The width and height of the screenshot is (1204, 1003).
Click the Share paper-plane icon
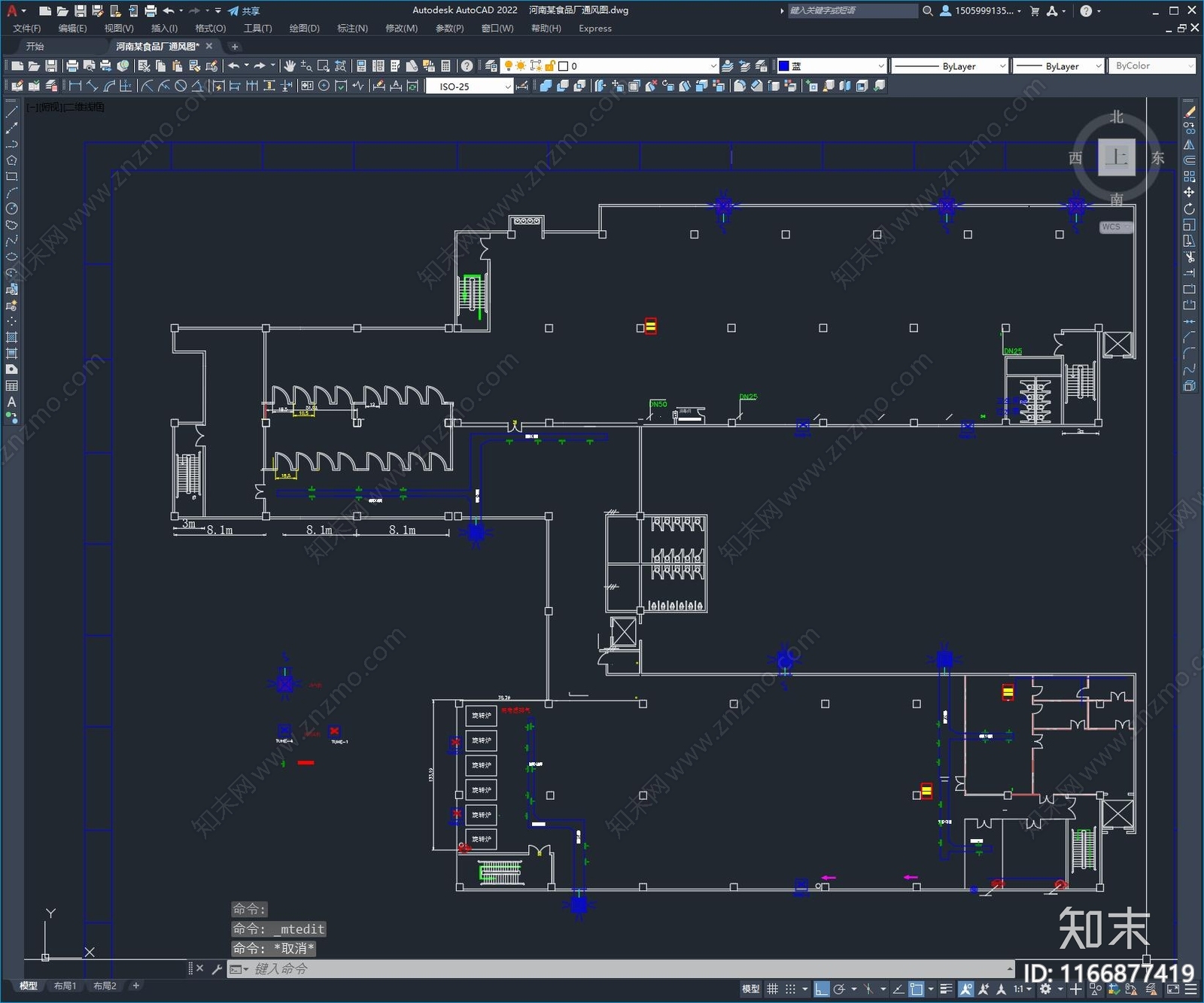click(x=234, y=11)
